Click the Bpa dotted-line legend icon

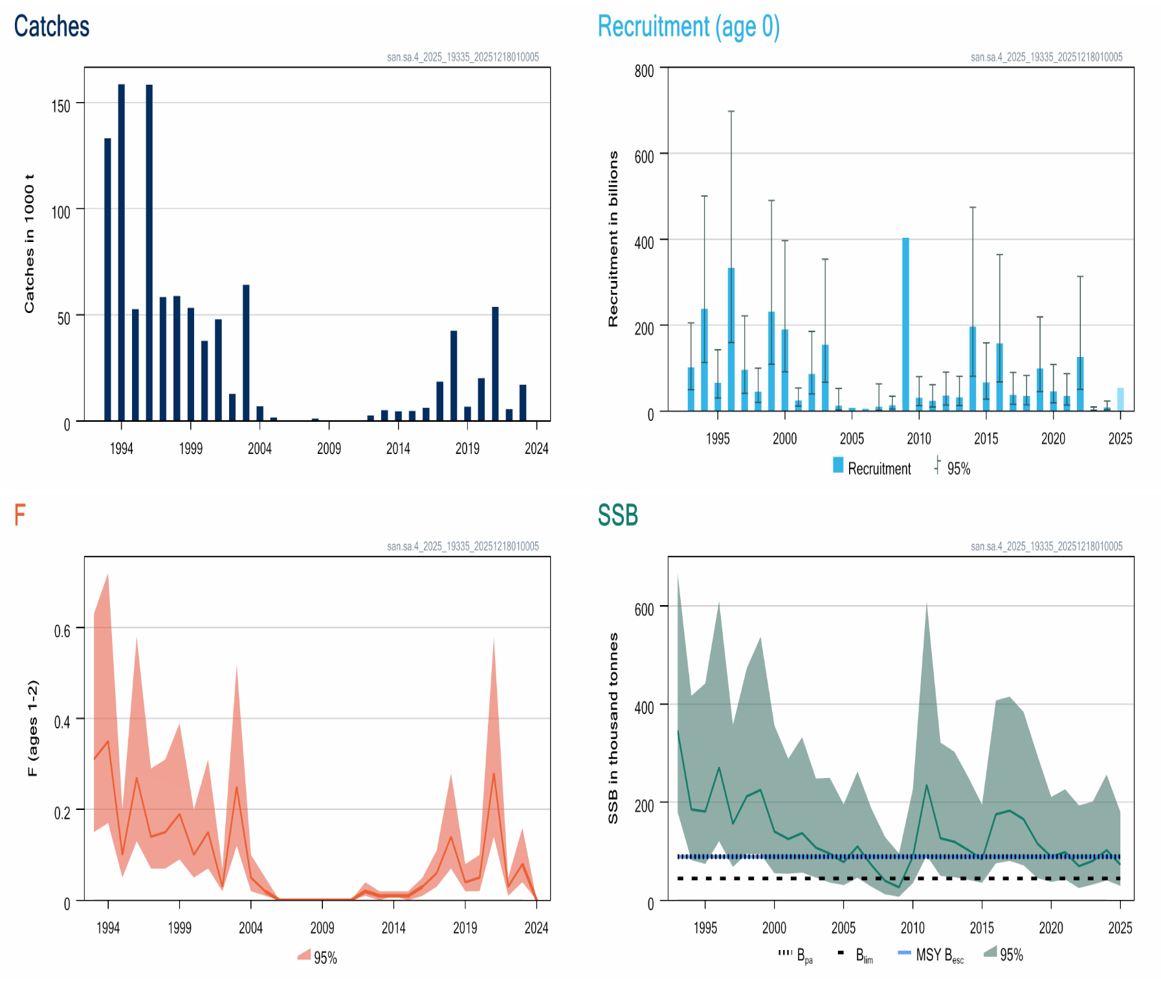[785, 955]
